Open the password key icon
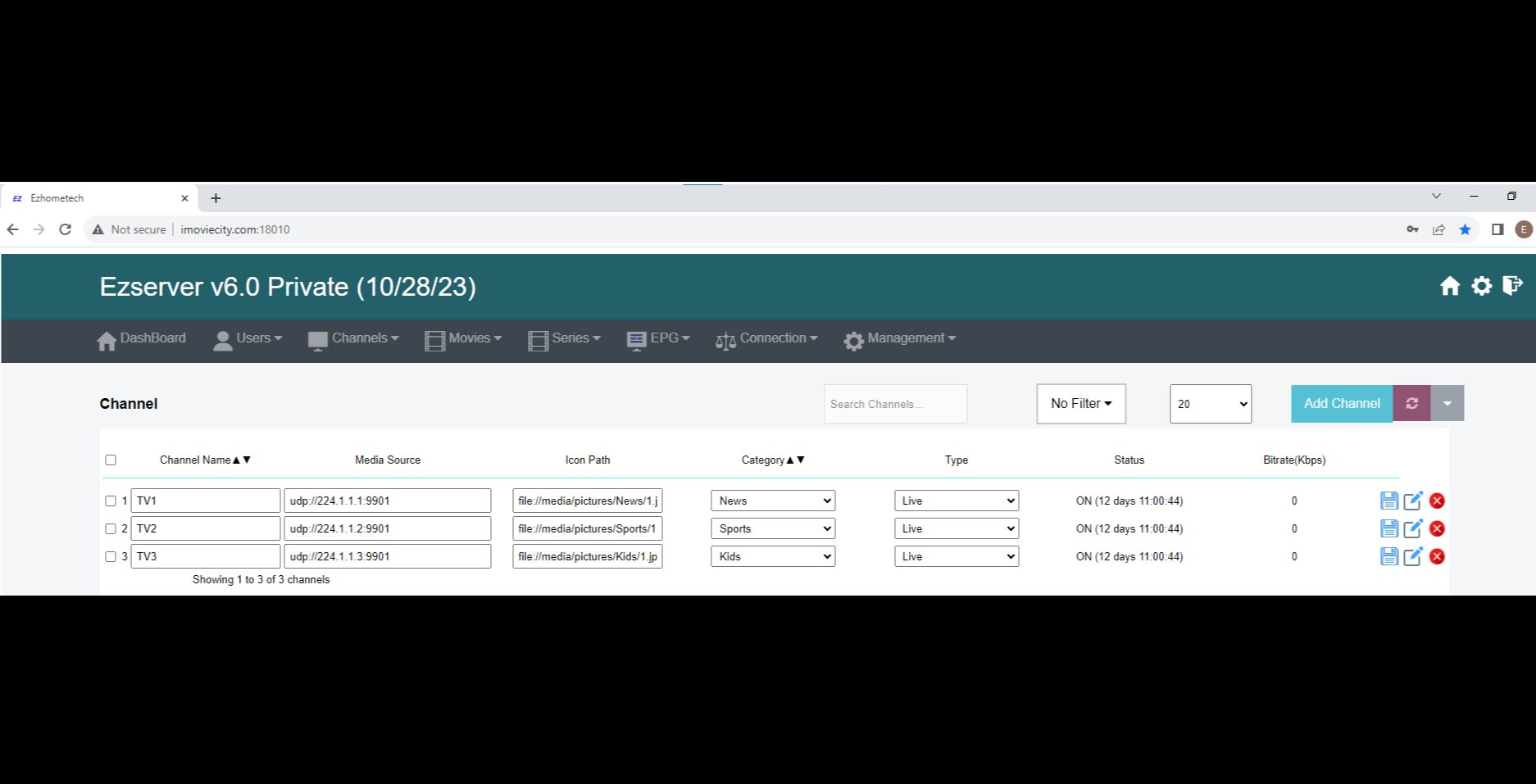1536x784 pixels. [1412, 229]
